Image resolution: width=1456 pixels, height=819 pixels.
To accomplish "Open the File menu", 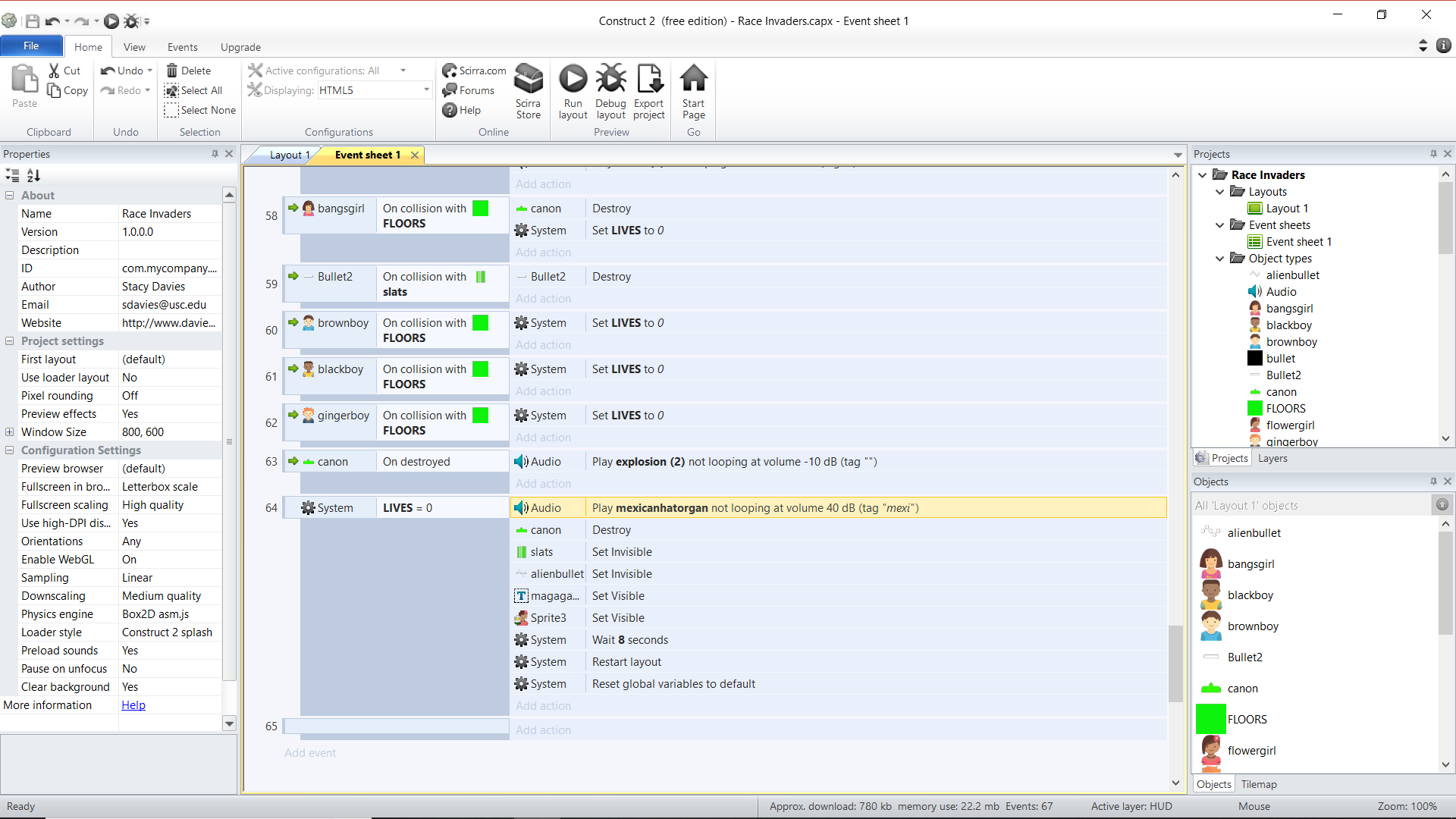I will pos(31,46).
